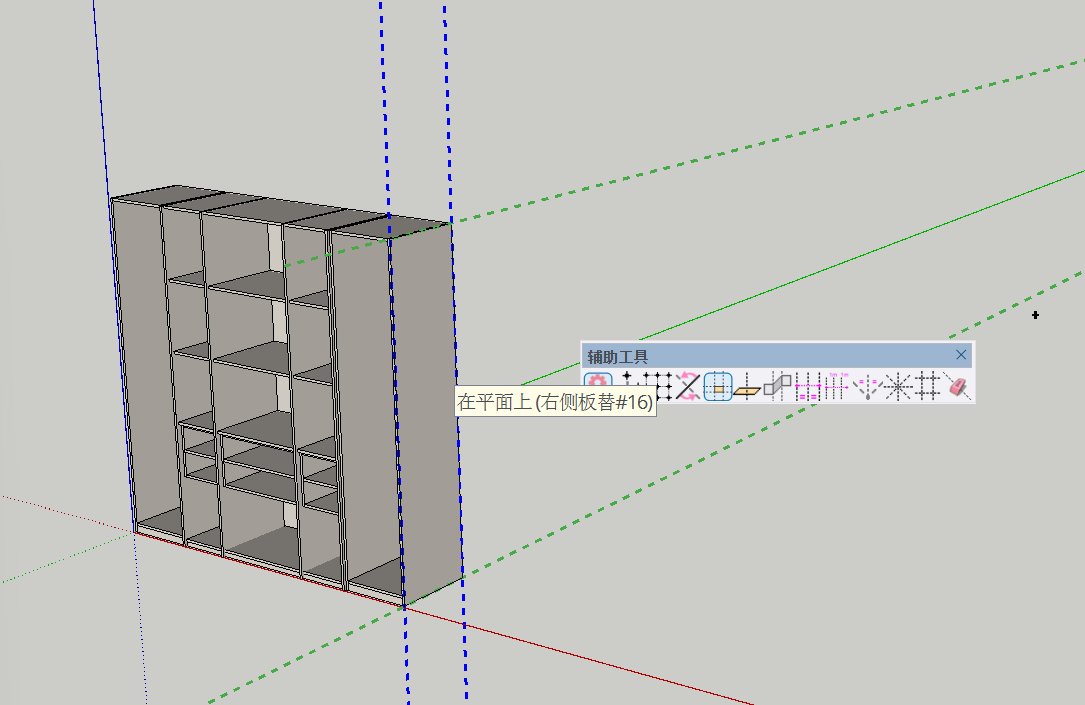Click the top surface of the cabinet
1085x705 pixels.
click(280, 210)
